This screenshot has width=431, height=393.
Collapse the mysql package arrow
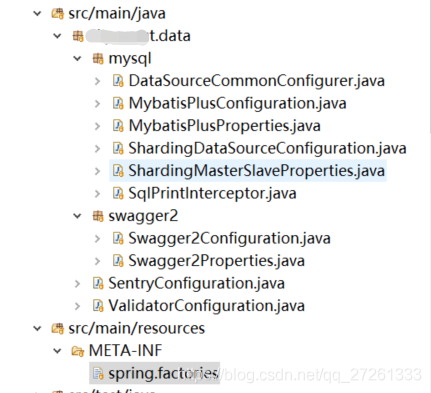pos(77,59)
